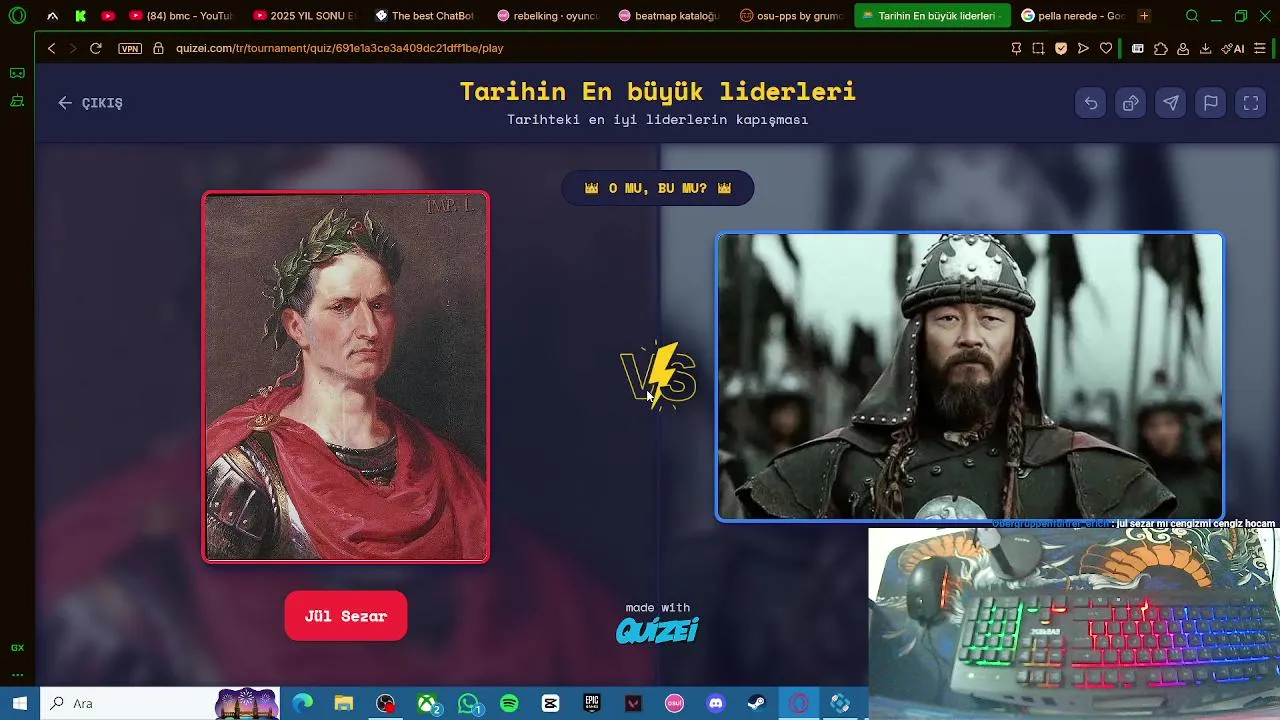The image size is (1280, 720).
Task: Open the Flow send icon in toolbar
Action: point(1083,48)
